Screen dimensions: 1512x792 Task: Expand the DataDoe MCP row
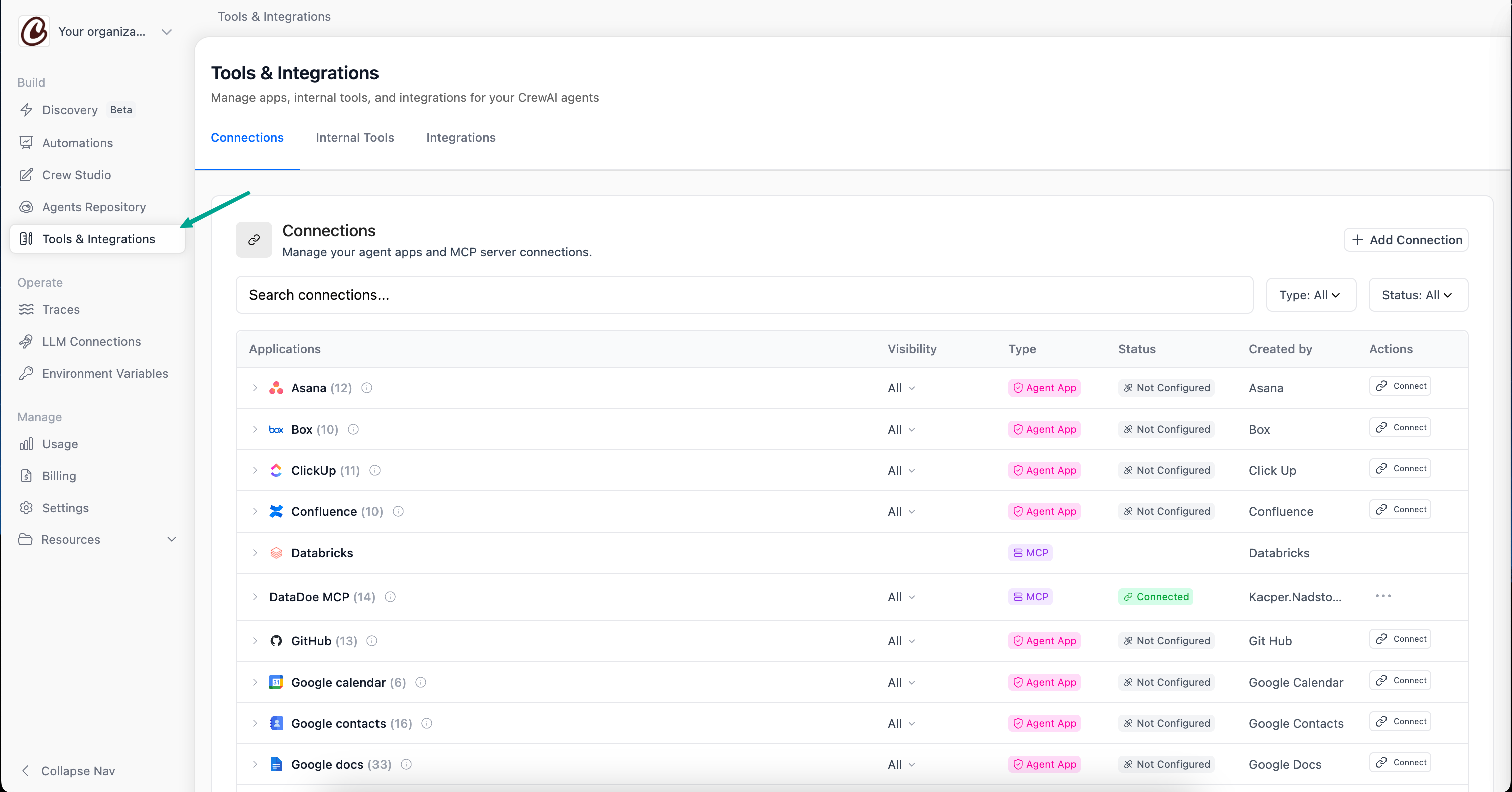pos(255,597)
